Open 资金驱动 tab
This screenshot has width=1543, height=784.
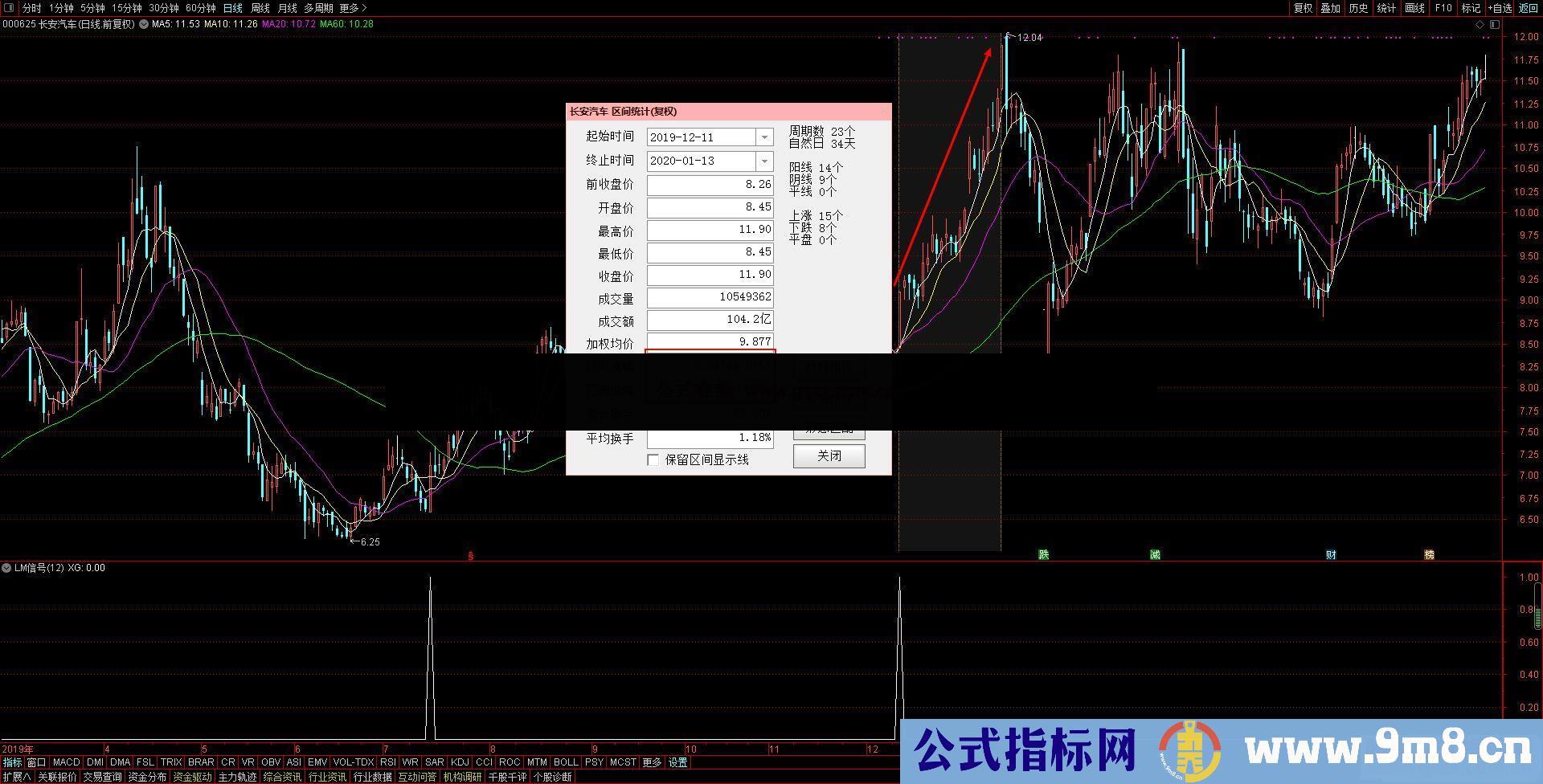pyautogui.click(x=192, y=777)
